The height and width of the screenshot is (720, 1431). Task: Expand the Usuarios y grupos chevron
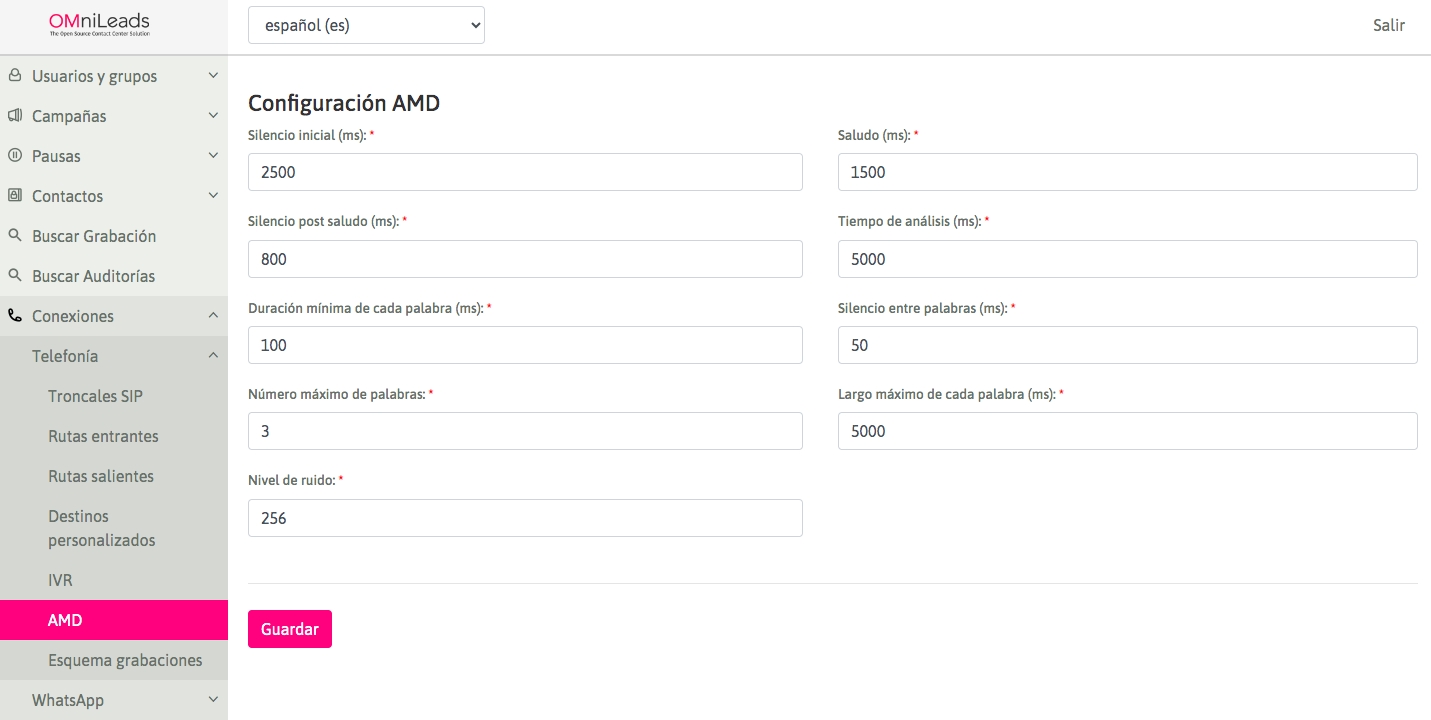tap(213, 75)
